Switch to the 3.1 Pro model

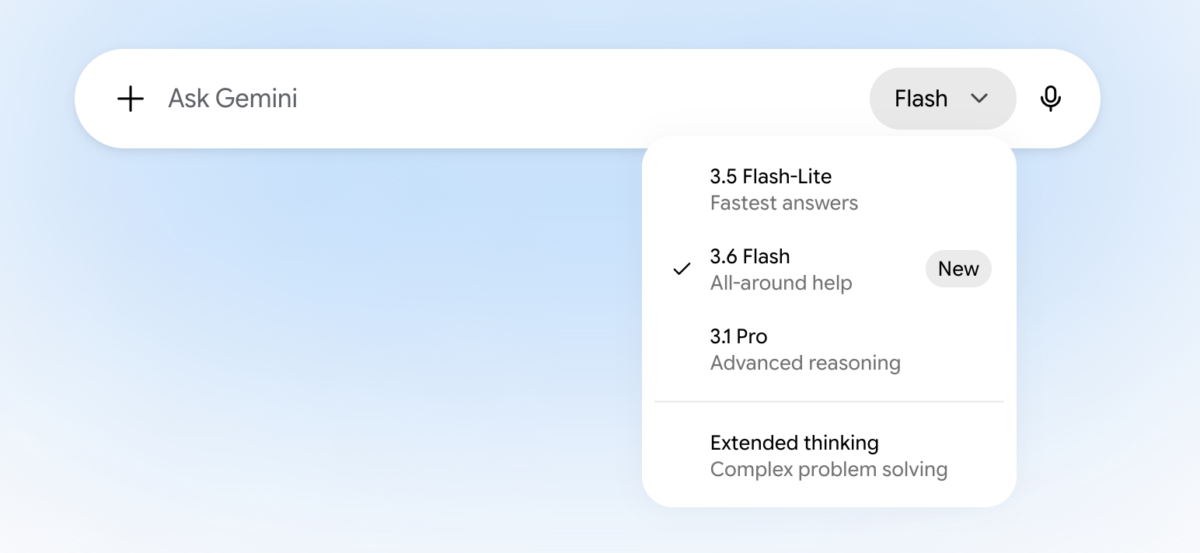[829, 349]
